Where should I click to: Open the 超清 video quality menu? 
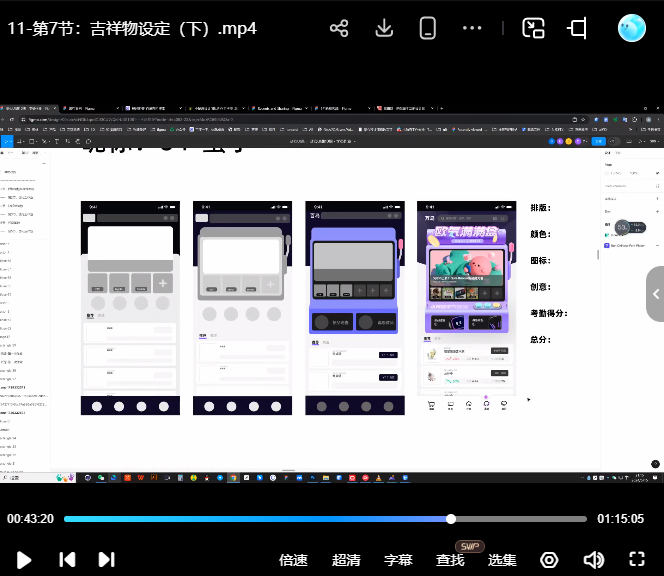[346, 560]
